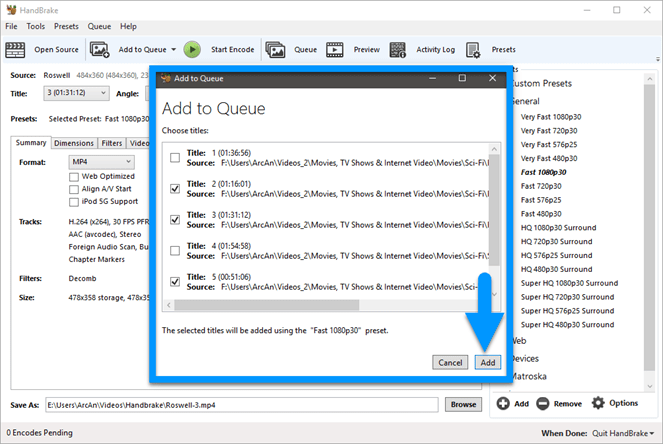The width and height of the screenshot is (663, 444).
Task: Check the Title 1 (01:36:56) checkbox
Action: (x=175, y=158)
